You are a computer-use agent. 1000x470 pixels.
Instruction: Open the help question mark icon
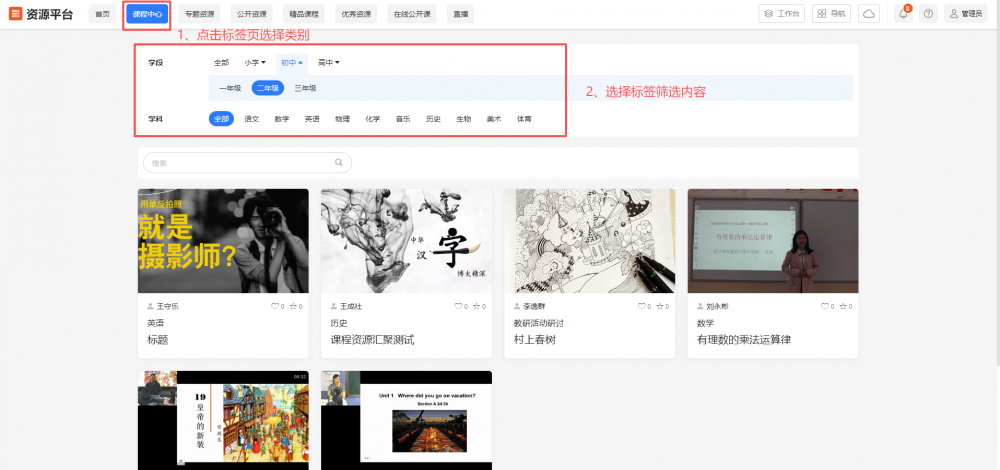tap(928, 14)
